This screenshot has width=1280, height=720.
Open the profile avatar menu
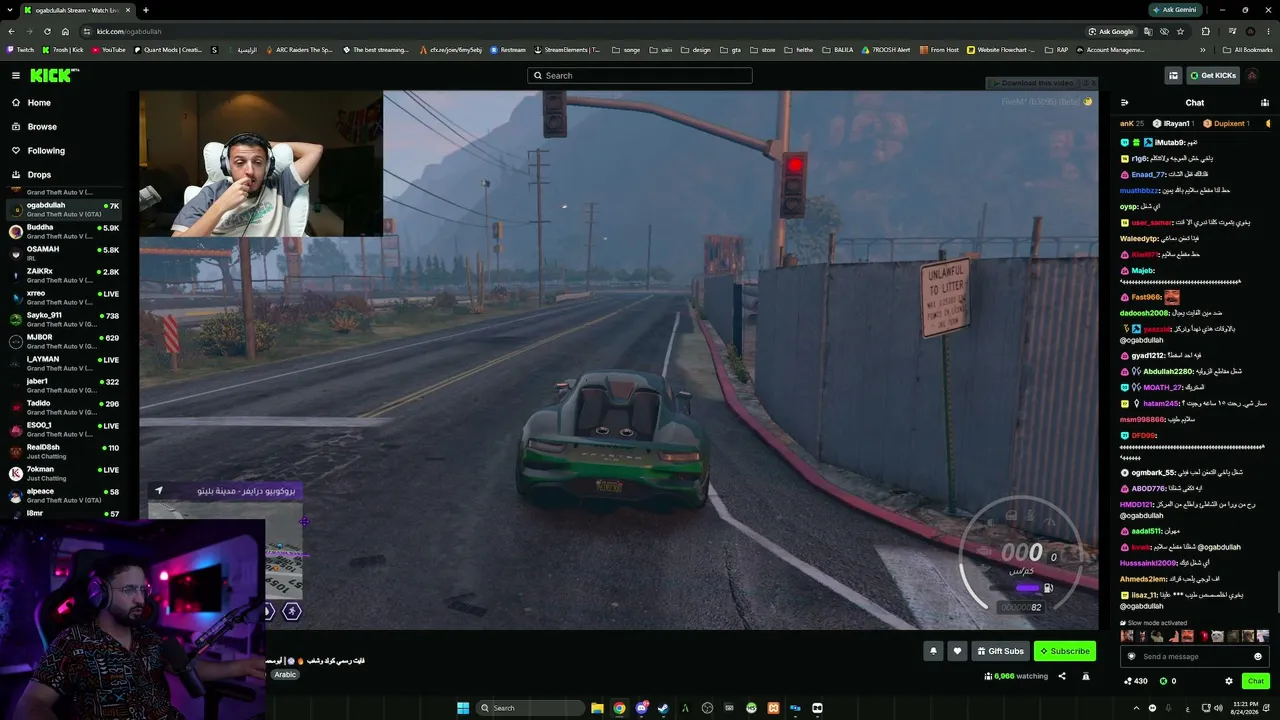1252,75
